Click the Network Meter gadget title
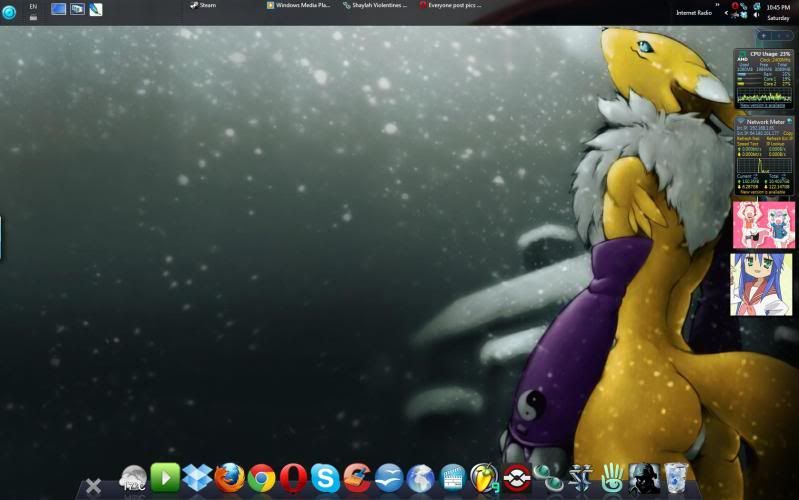Image resolution: width=799 pixels, height=500 pixels. click(765, 122)
